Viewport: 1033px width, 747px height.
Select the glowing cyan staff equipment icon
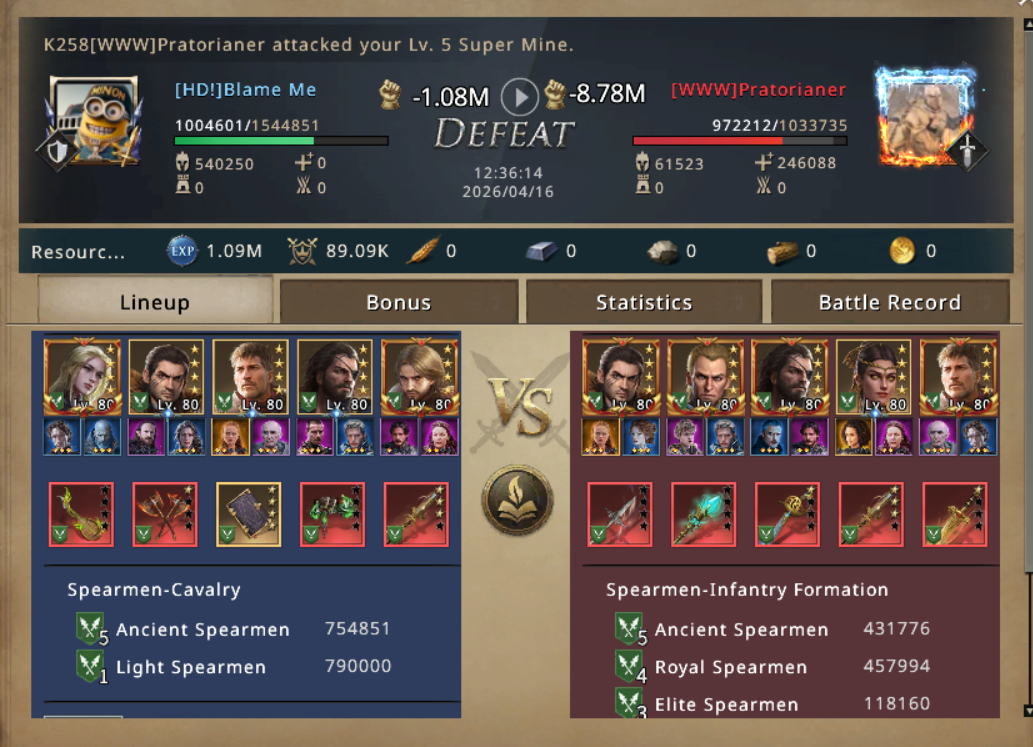coord(703,514)
